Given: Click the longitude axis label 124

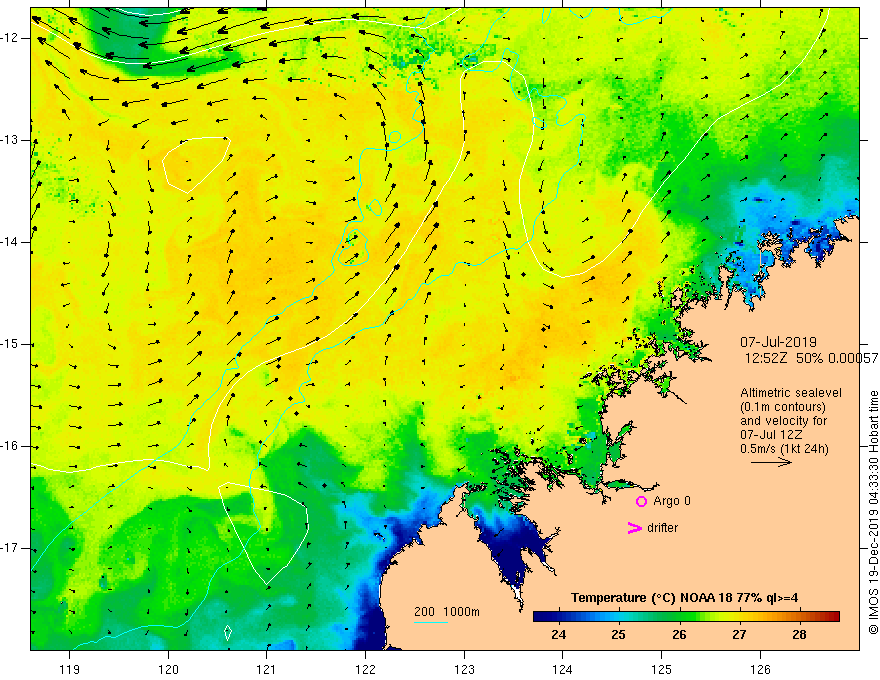Looking at the screenshot, I should (562, 669).
